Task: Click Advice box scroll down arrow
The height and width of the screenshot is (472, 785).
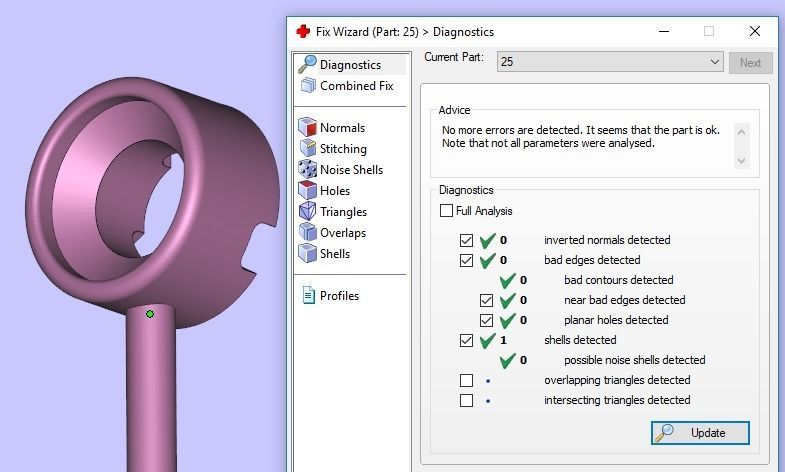Action: [x=741, y=161]
